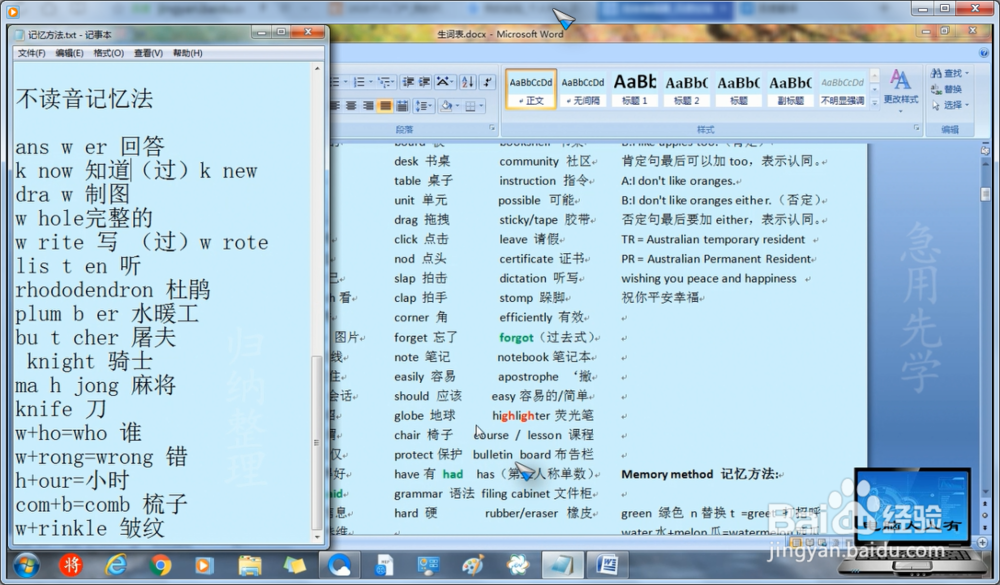Click "Memory method" heading in Word document
1000x585 pixels.
pyautogui.click(x=667, y=474)
